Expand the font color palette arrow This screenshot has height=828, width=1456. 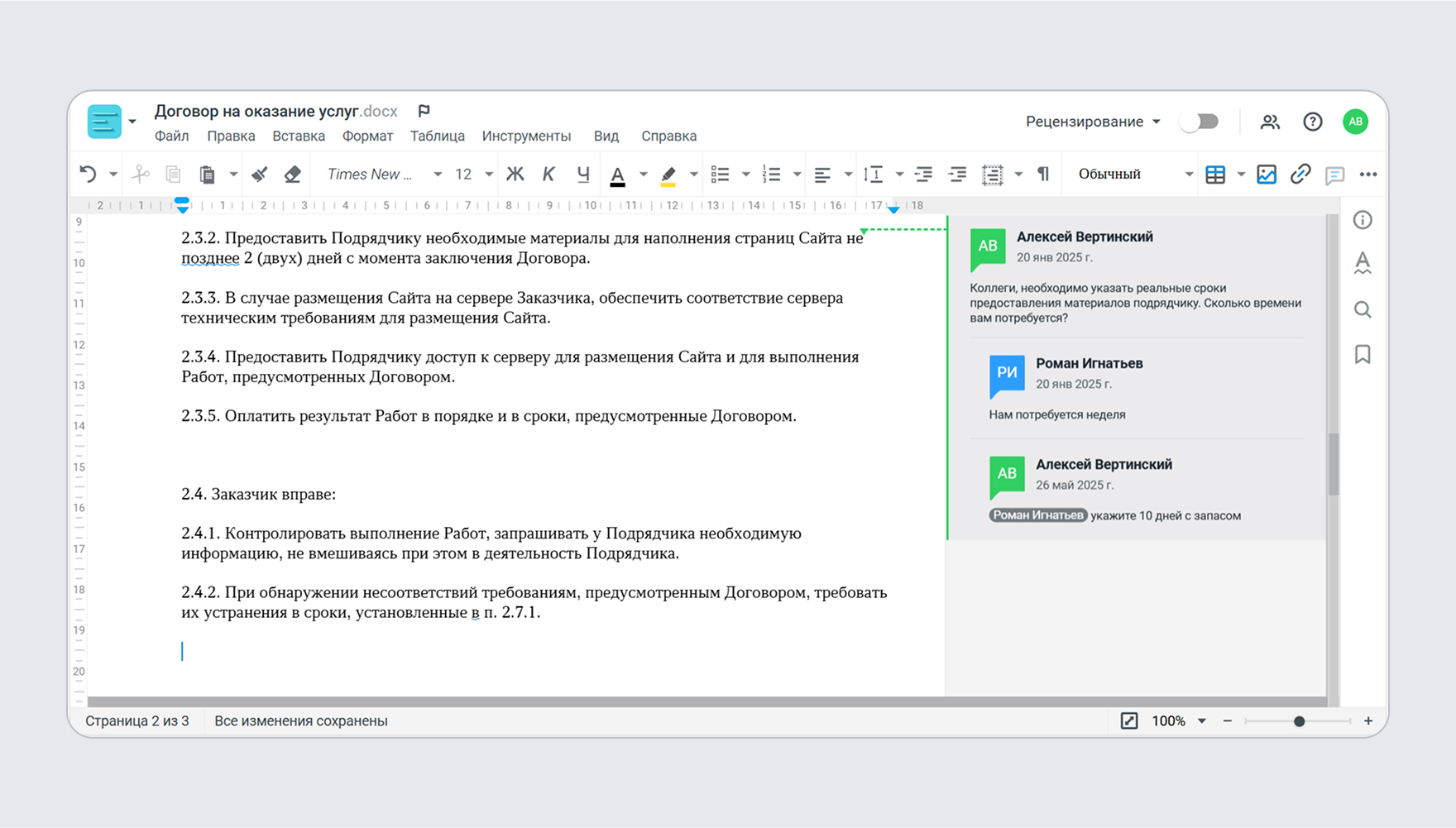pos(643,175)
